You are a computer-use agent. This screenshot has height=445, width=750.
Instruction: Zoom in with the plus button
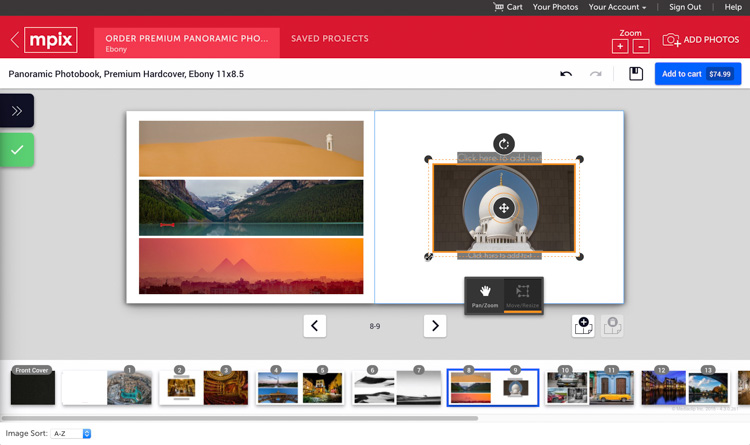coord(620,46)
